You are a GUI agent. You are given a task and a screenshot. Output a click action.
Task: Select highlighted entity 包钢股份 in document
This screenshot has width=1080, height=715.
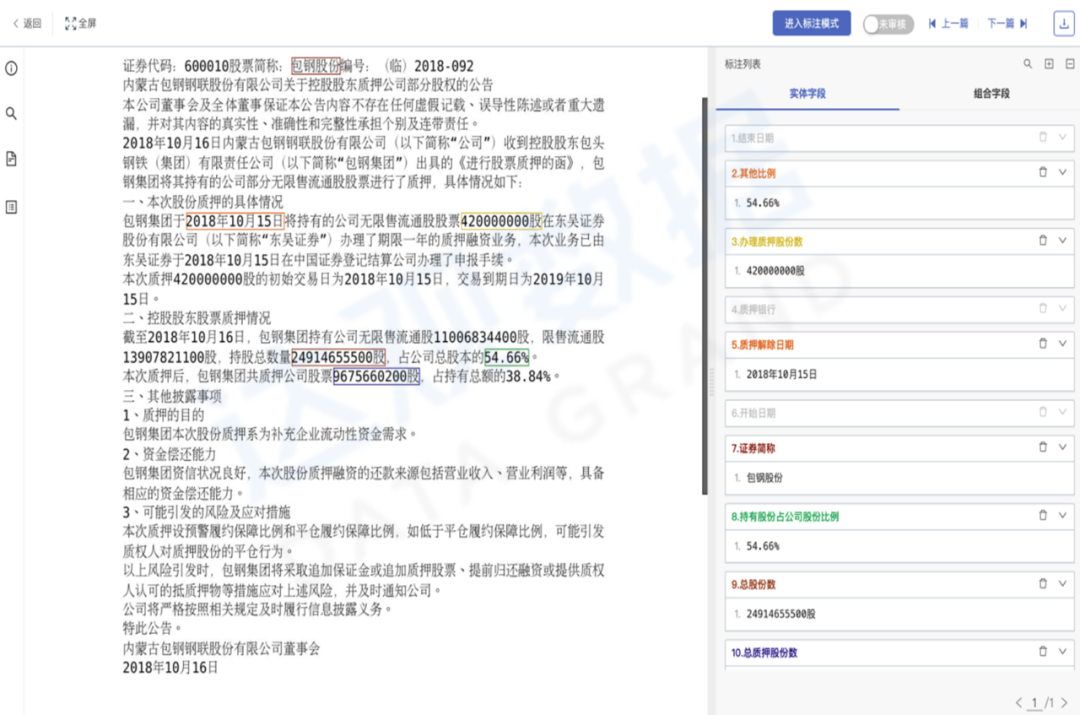click(316, 66)
